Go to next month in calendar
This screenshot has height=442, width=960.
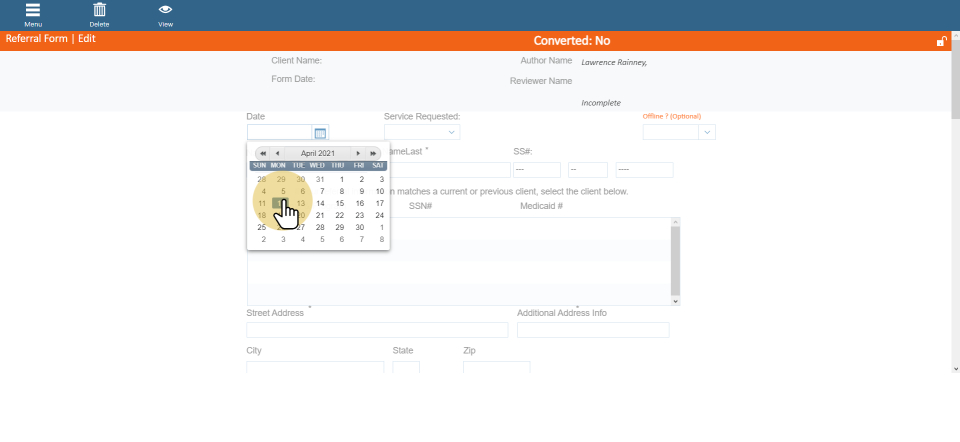[x=359, y=153]
